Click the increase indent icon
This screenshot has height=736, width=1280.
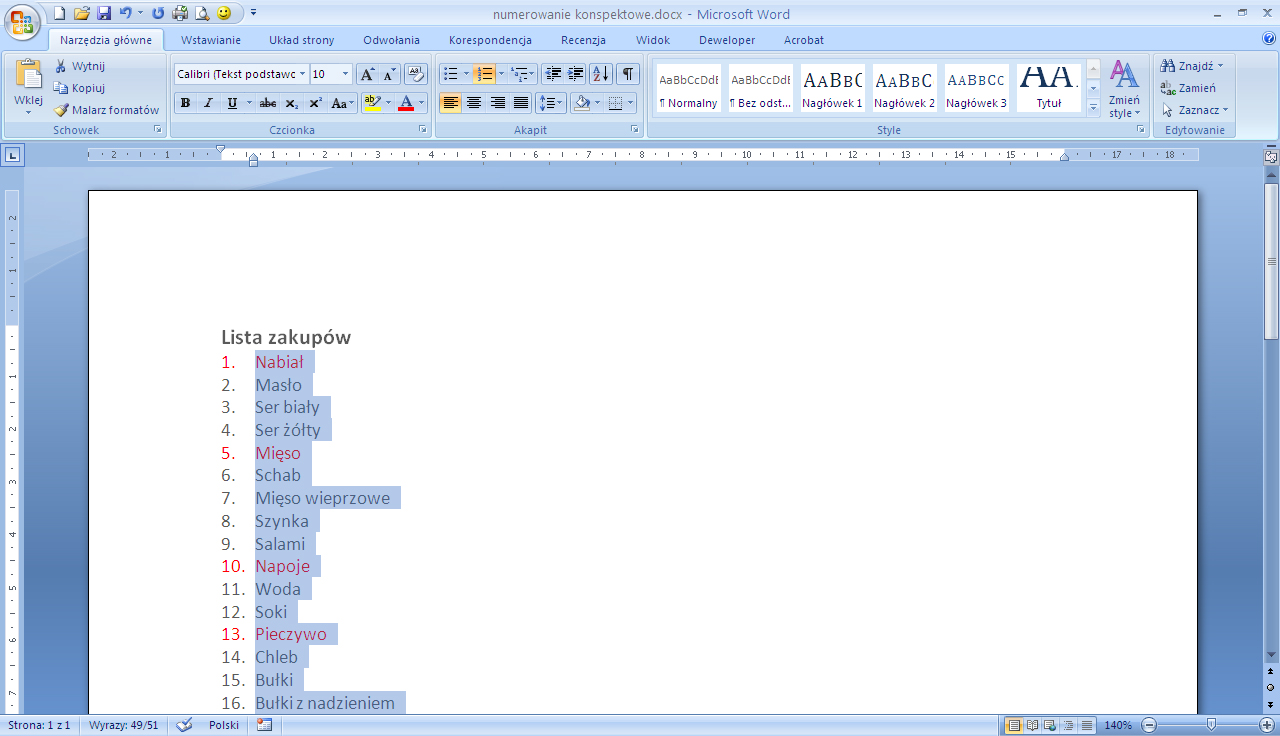point(576,74)
